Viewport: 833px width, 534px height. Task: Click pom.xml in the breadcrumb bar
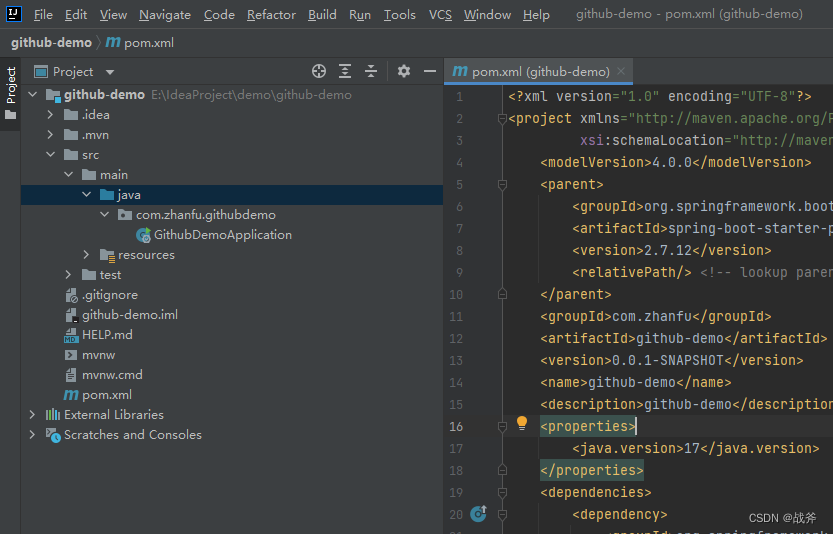tap(149, 43)
